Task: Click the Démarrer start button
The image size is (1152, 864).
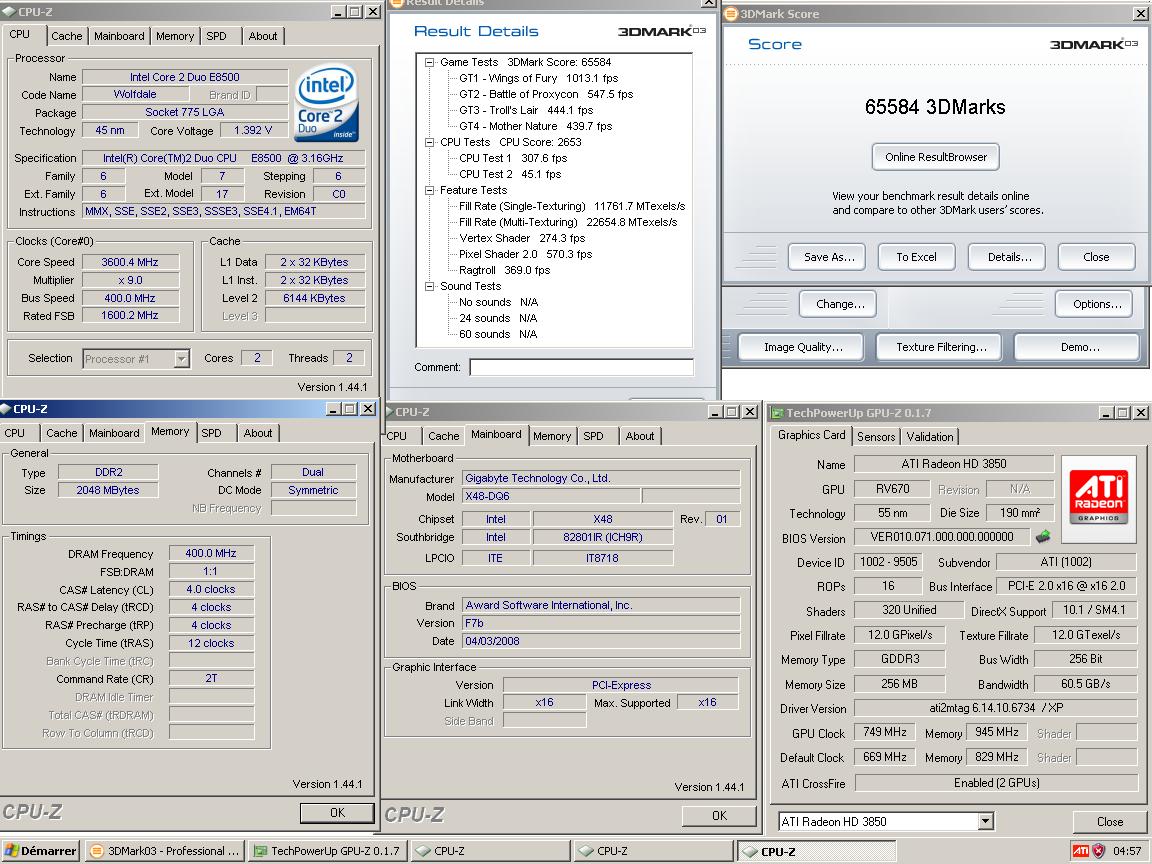Action: point(40,851)
